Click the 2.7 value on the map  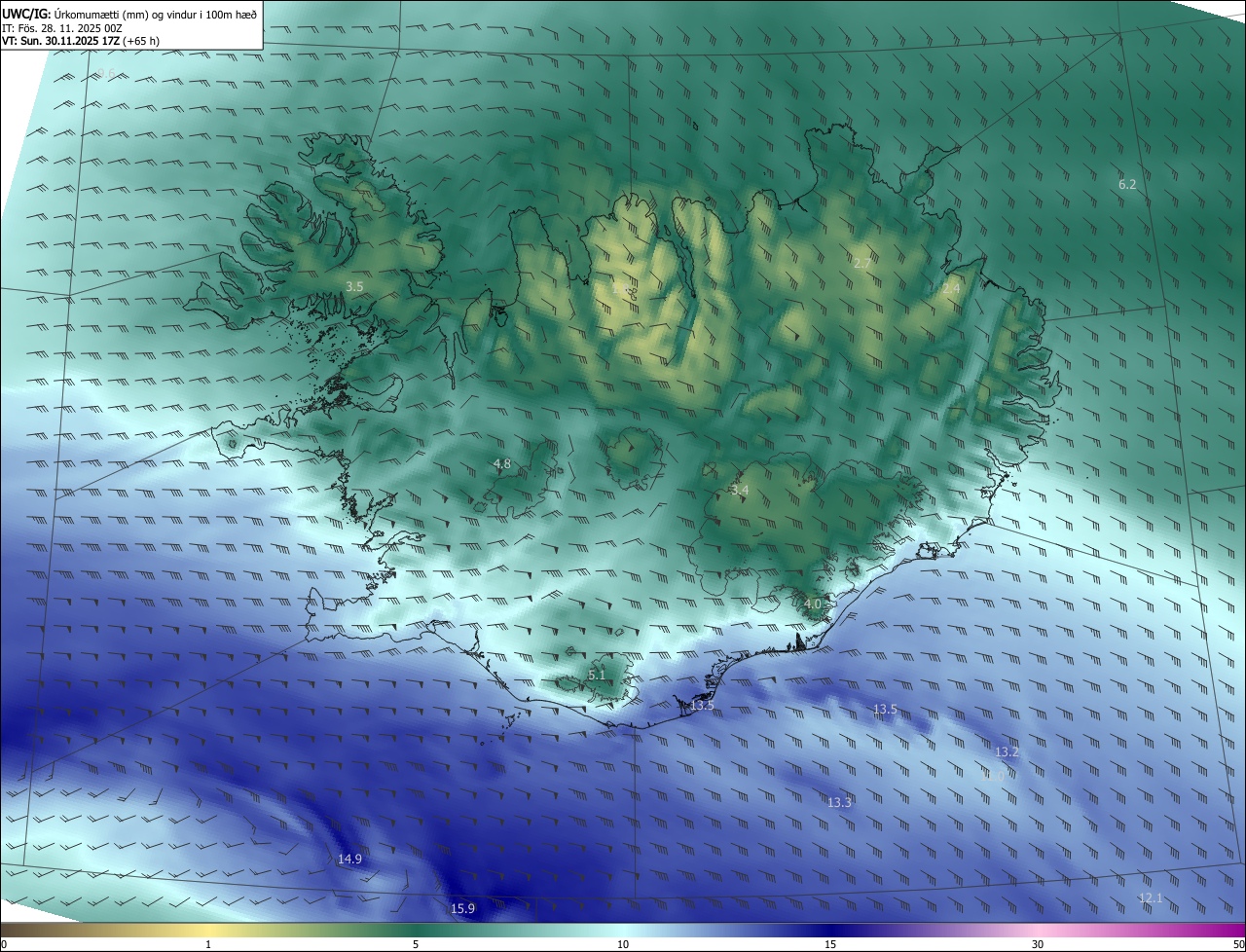click(x=862, y=264)
